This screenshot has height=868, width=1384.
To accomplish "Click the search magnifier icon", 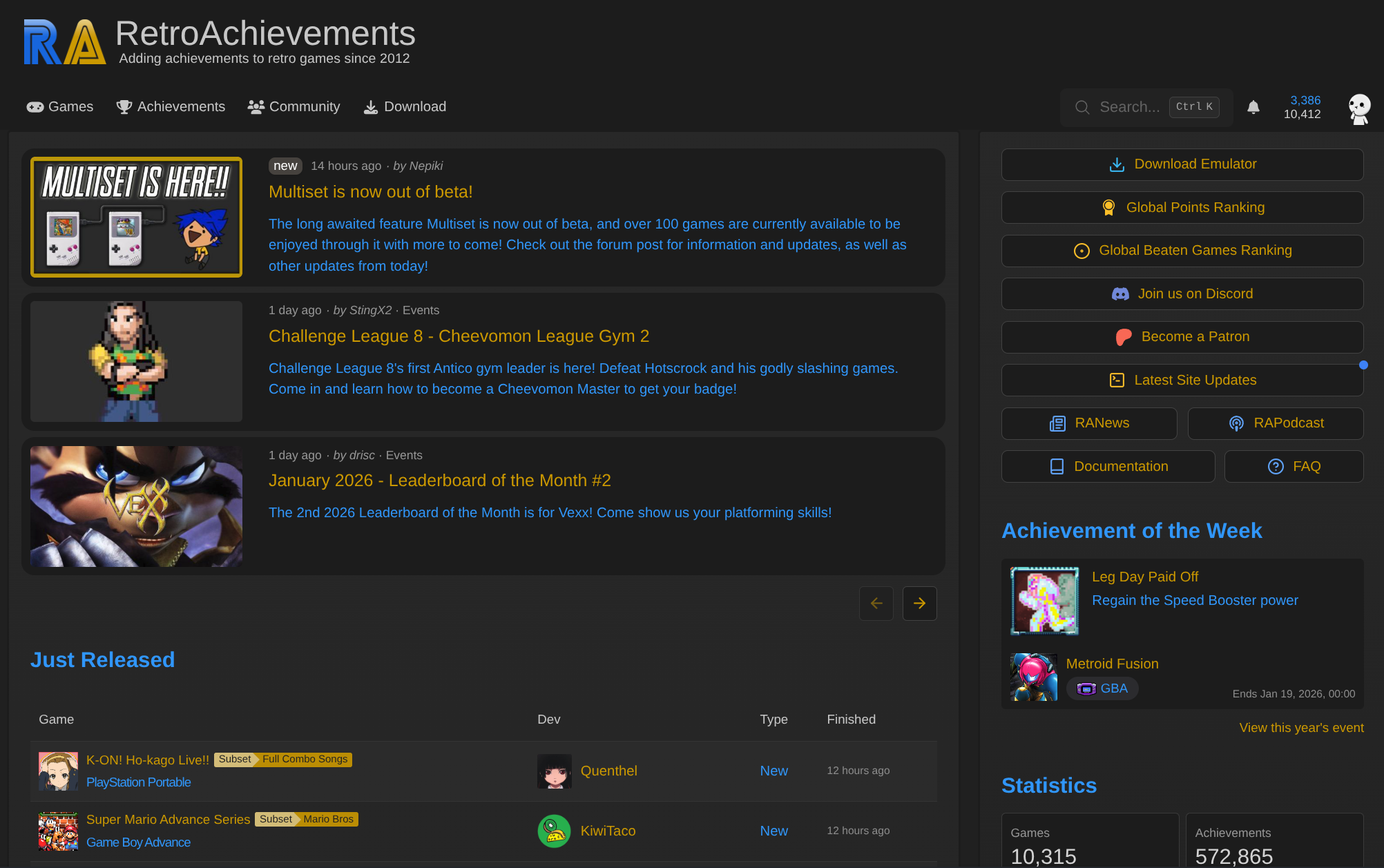I will point(1082,107).
